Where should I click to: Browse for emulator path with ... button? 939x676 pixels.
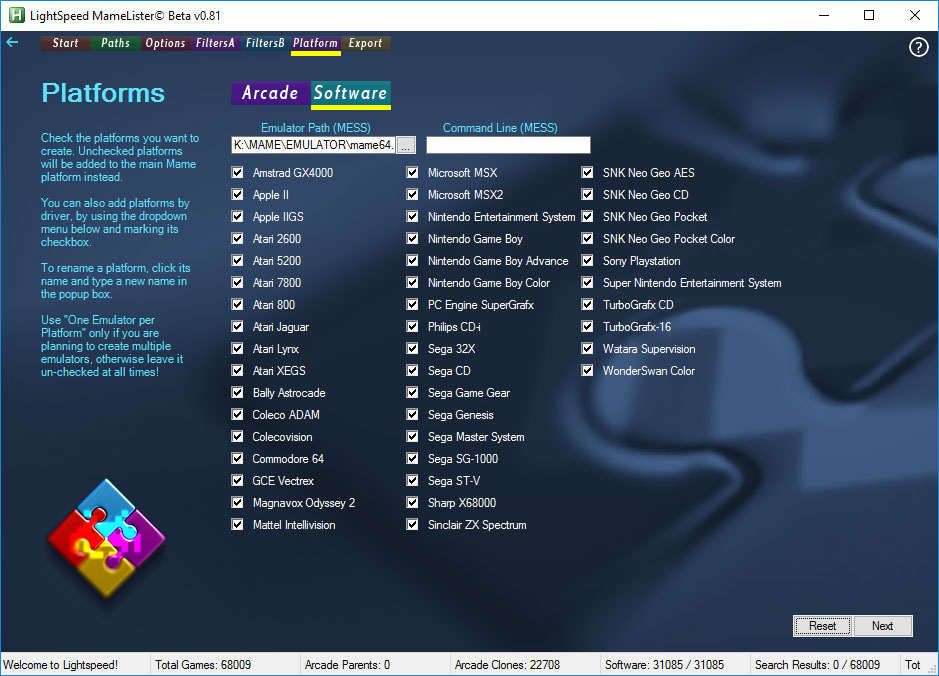(406, 145)
